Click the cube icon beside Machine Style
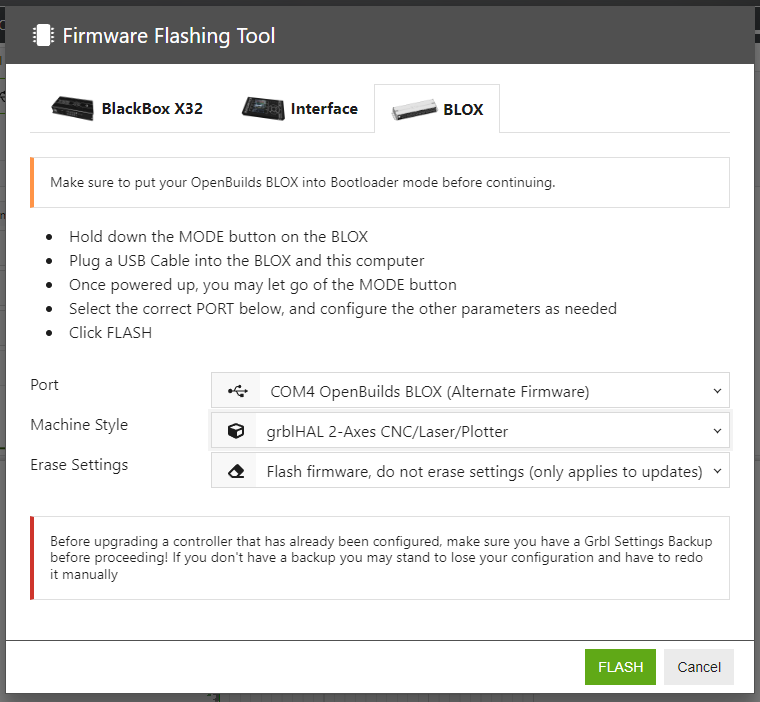Image resolution: width=760 pixels, height=702 pixels. [x=236, y=431]
